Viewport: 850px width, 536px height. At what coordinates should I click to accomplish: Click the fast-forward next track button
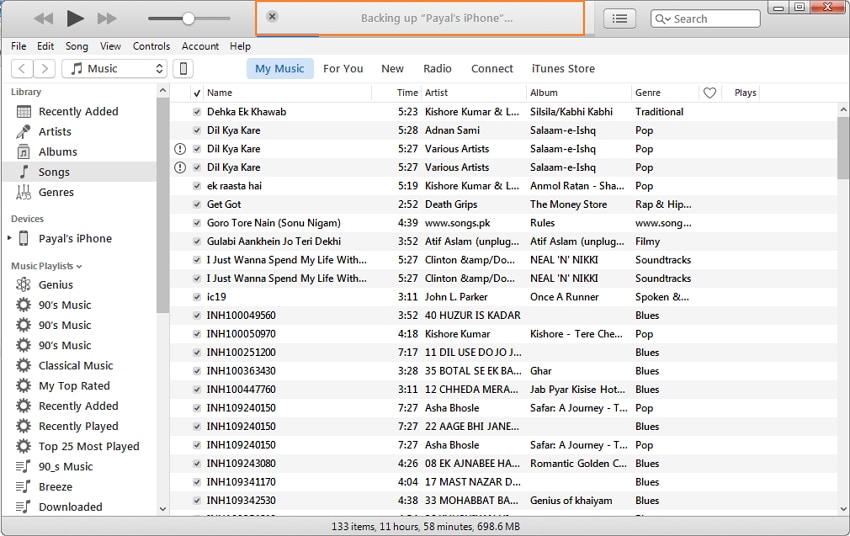point(107,18)
